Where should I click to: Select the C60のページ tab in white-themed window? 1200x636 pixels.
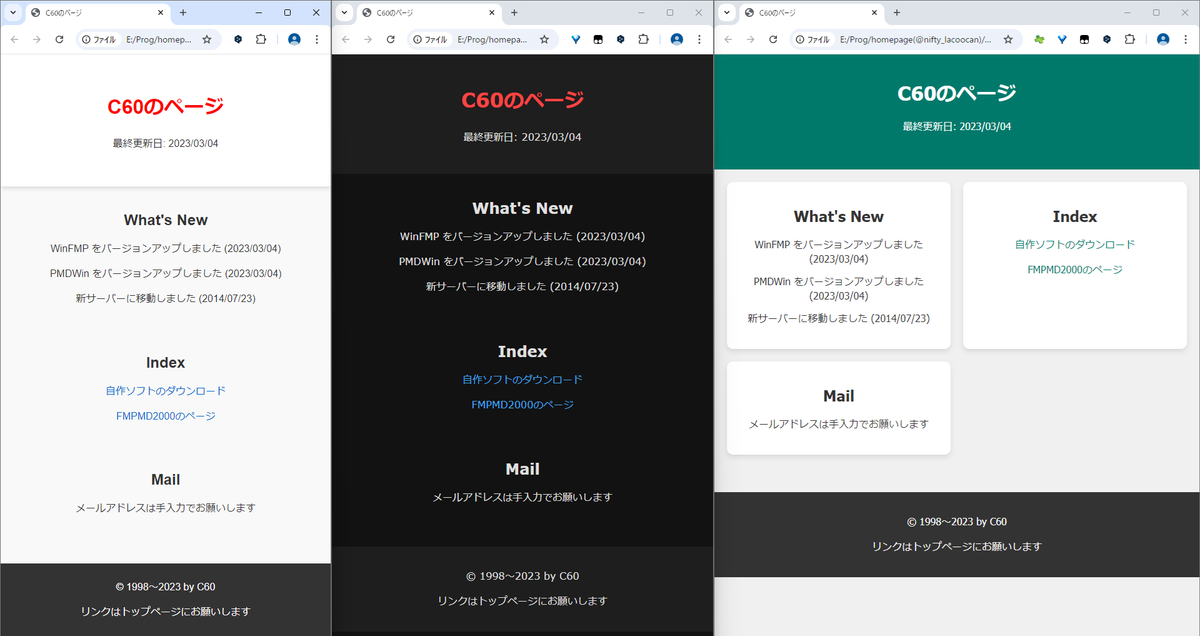point(97,12)
